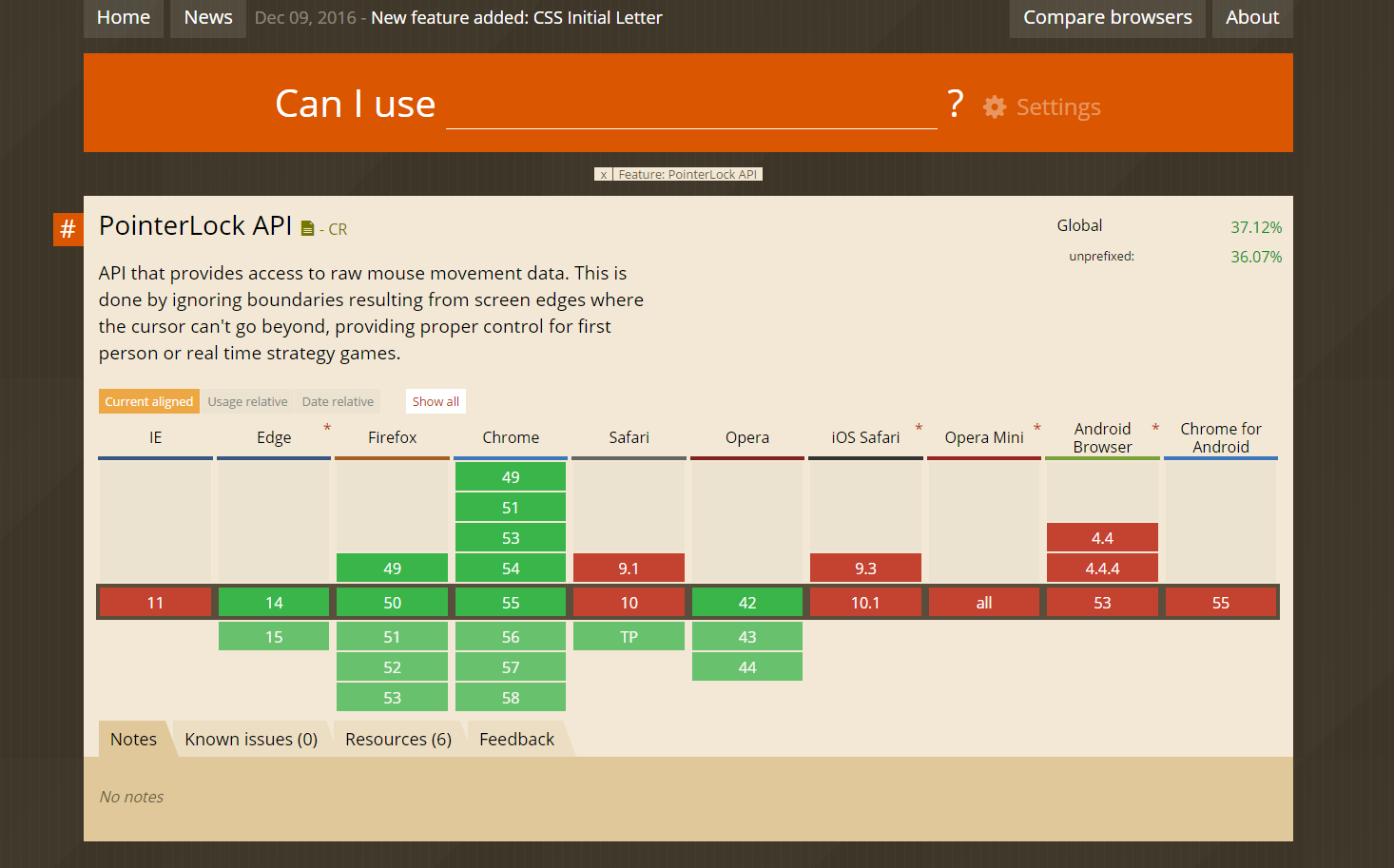This screenshot has height=868, width=1394.
Task: Switch to the Notes tab
Action: [133, 739]
